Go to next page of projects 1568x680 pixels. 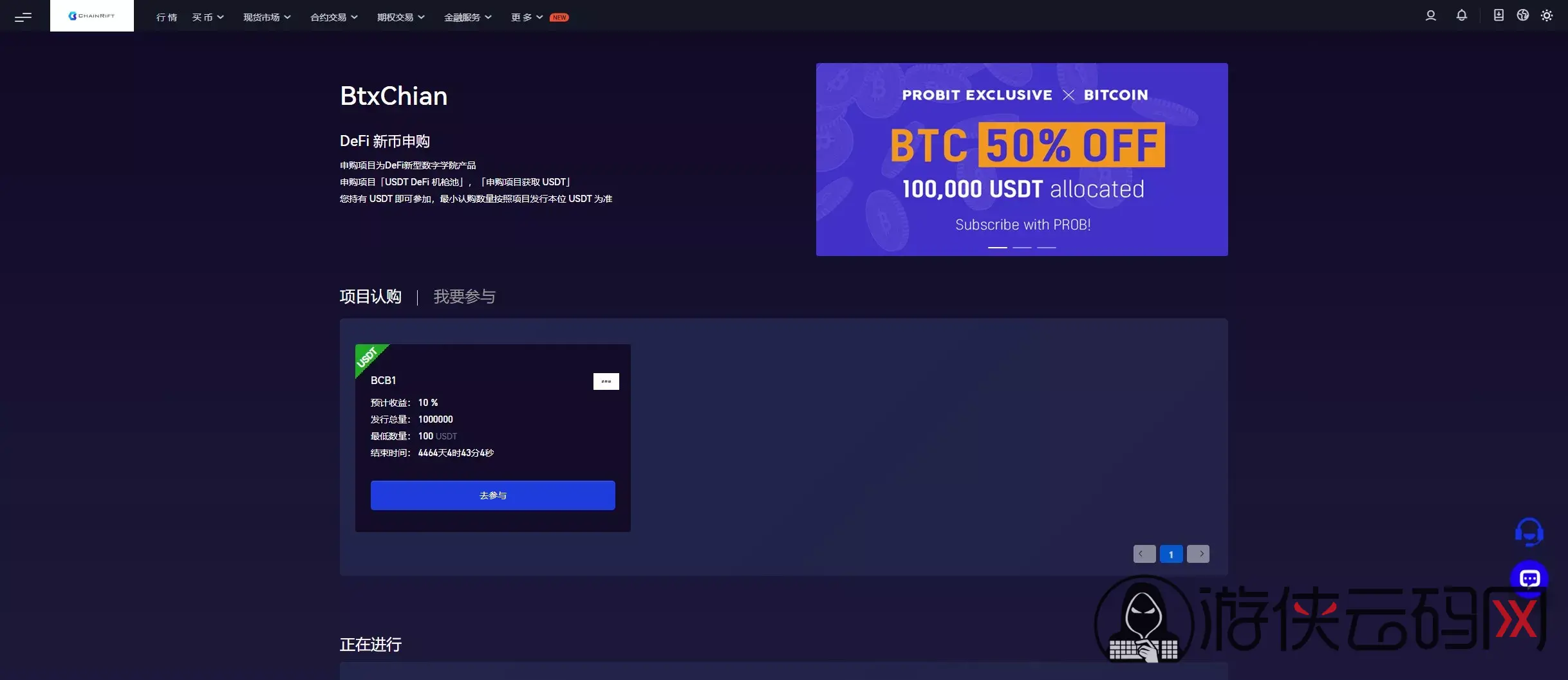pos(1198,554)
